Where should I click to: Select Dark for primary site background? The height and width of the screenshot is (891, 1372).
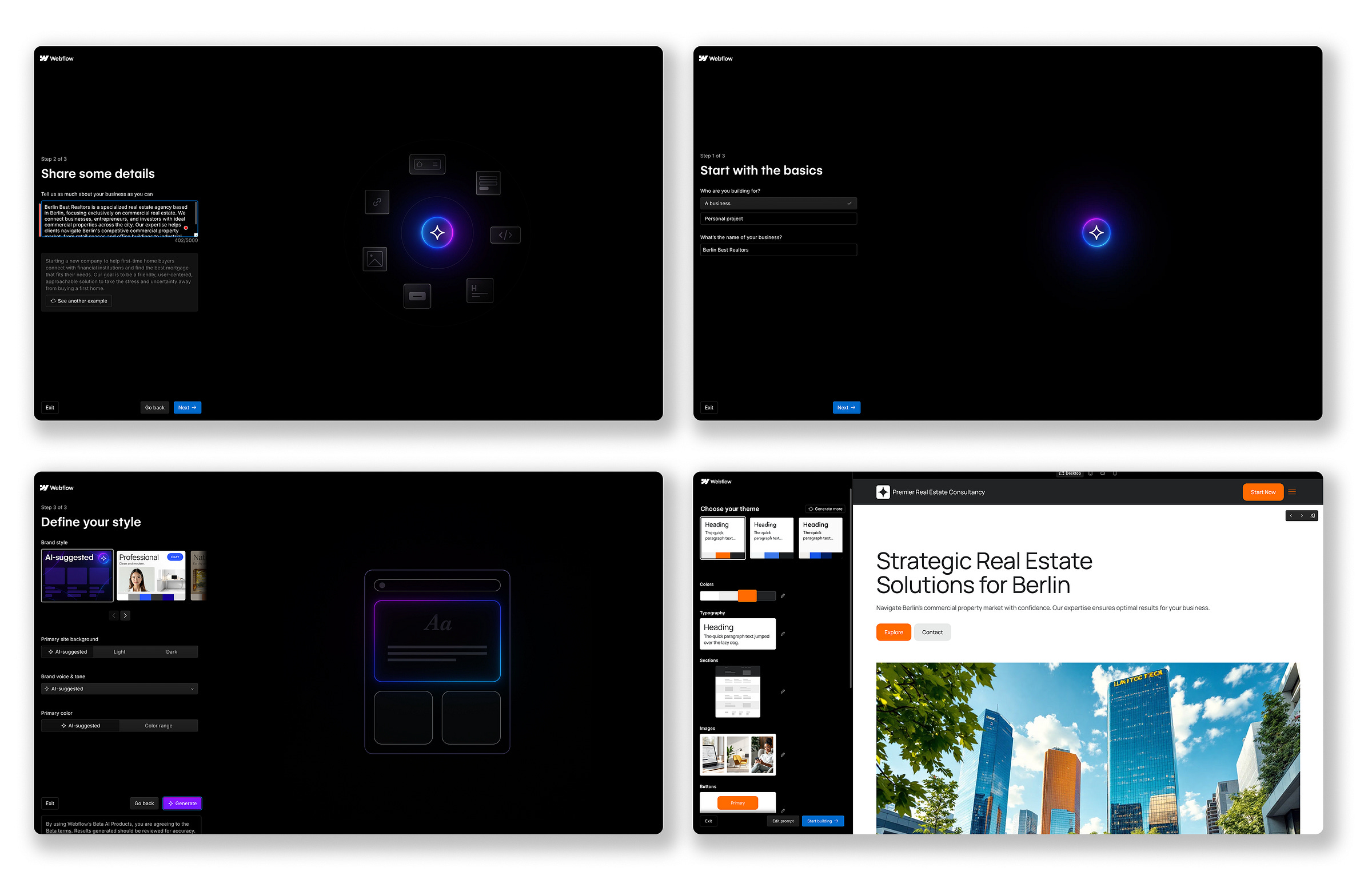click(x=172, y=651)
